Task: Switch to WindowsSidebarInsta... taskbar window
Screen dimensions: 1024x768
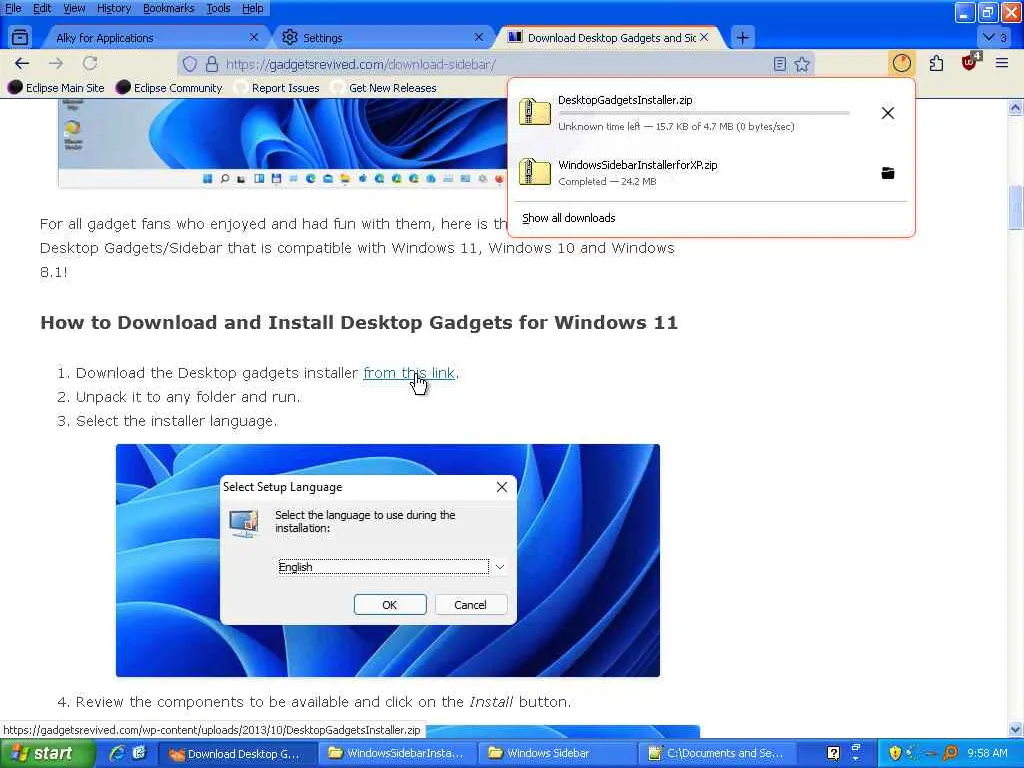Action: (400, 754)
